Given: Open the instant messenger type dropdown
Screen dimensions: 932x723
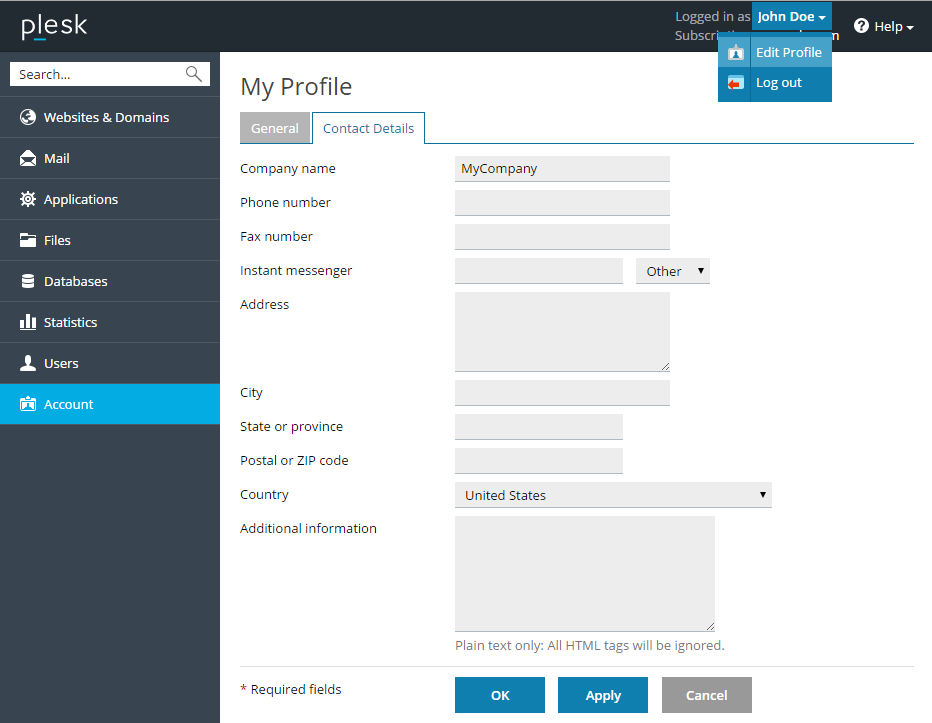Looking at the screenshot, I should pyautogui.click(x=673, y=271).
